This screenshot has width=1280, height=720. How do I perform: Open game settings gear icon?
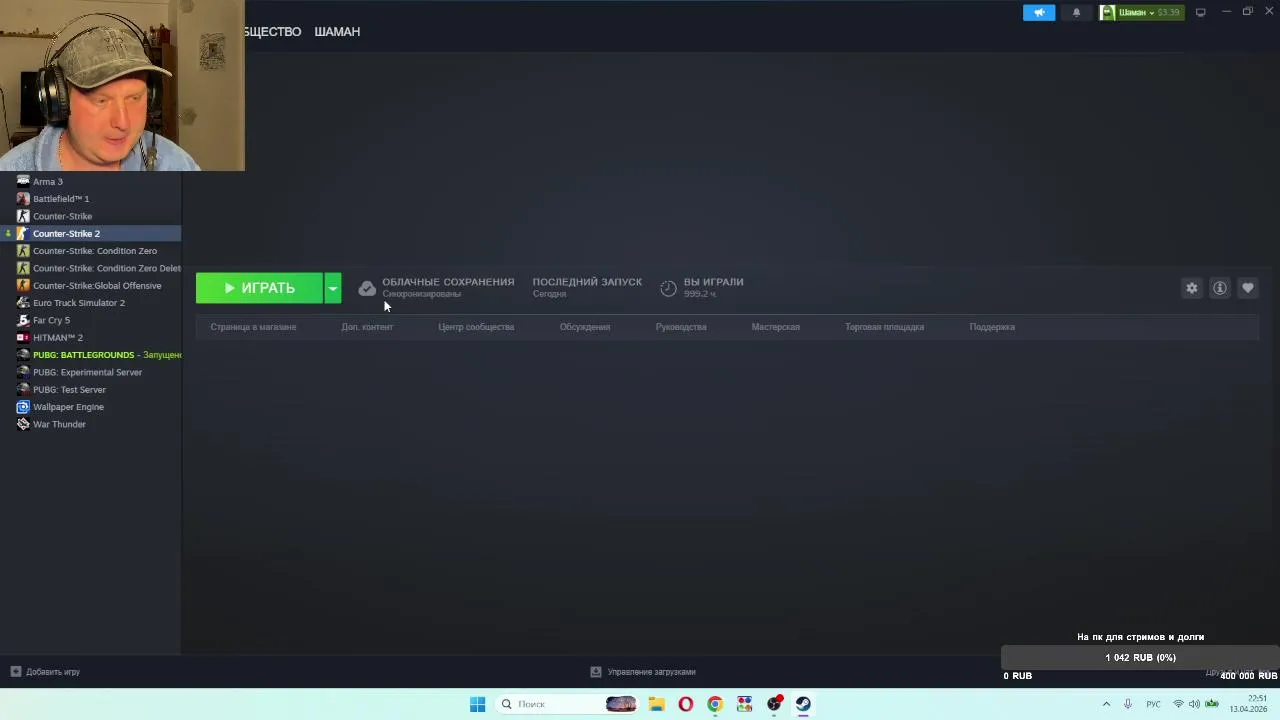(1192, 288)
